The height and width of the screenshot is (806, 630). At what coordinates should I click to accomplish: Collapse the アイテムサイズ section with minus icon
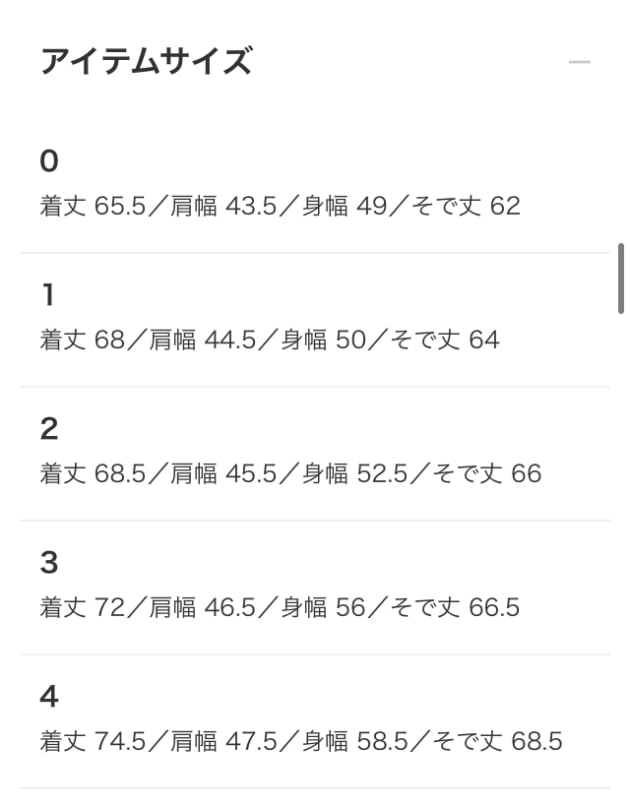580,62
